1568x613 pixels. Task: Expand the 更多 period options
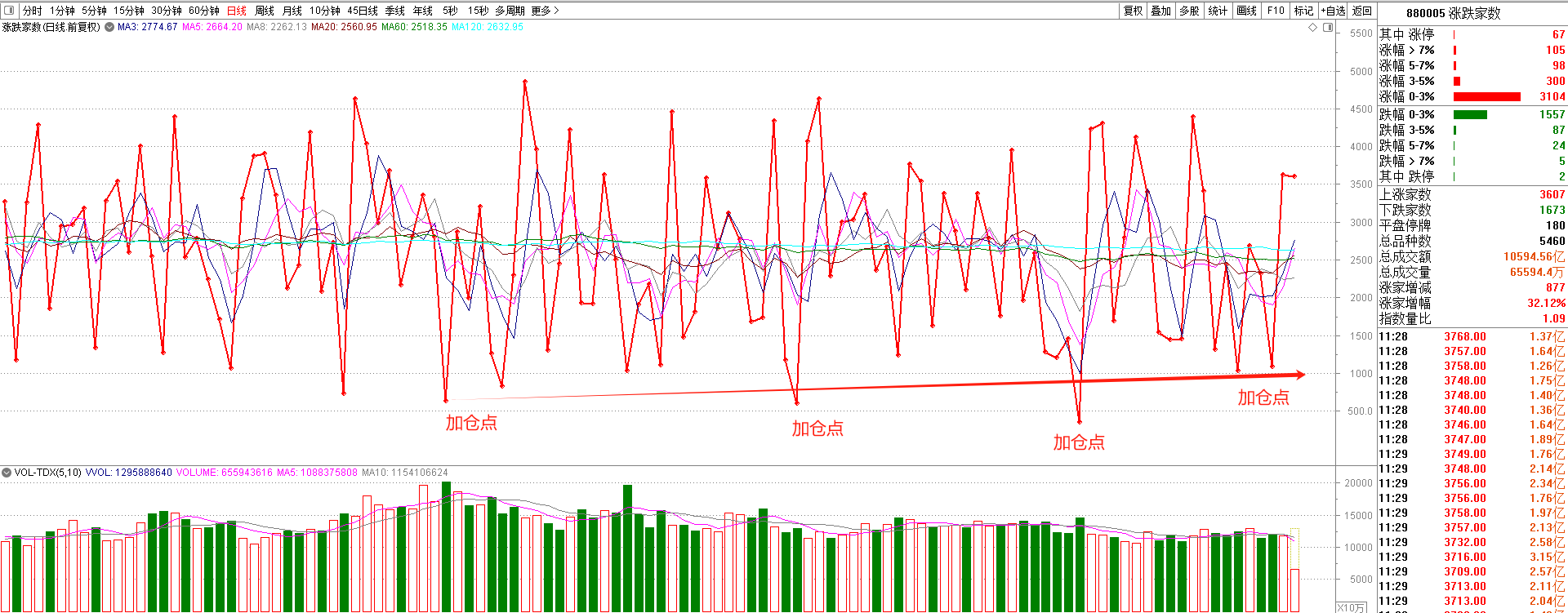545,11
